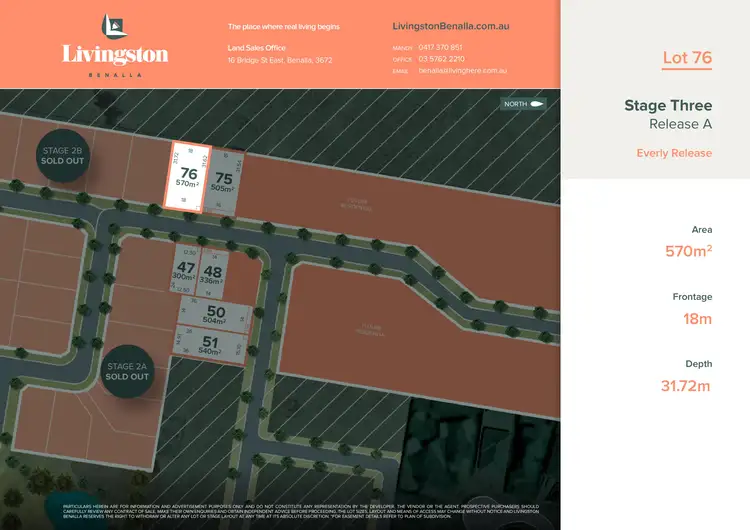The height and width of the screenshot is (530, 750).
Task: Click office phone 03 5762 2210
Action: (x=441, y=59)
